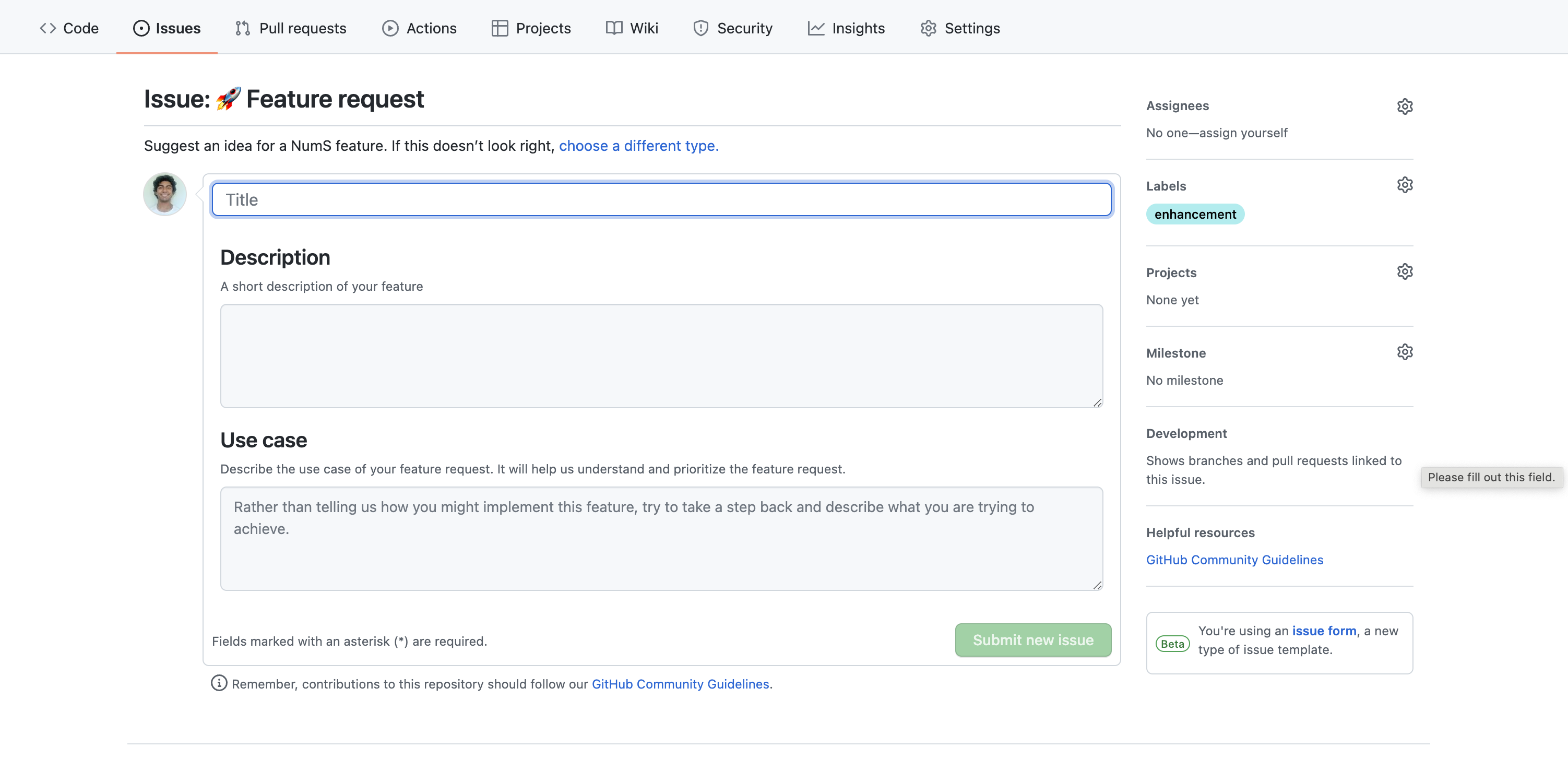View the Insights tab
This screenshot has width=1568, height=759.
[x=846, y=28]
